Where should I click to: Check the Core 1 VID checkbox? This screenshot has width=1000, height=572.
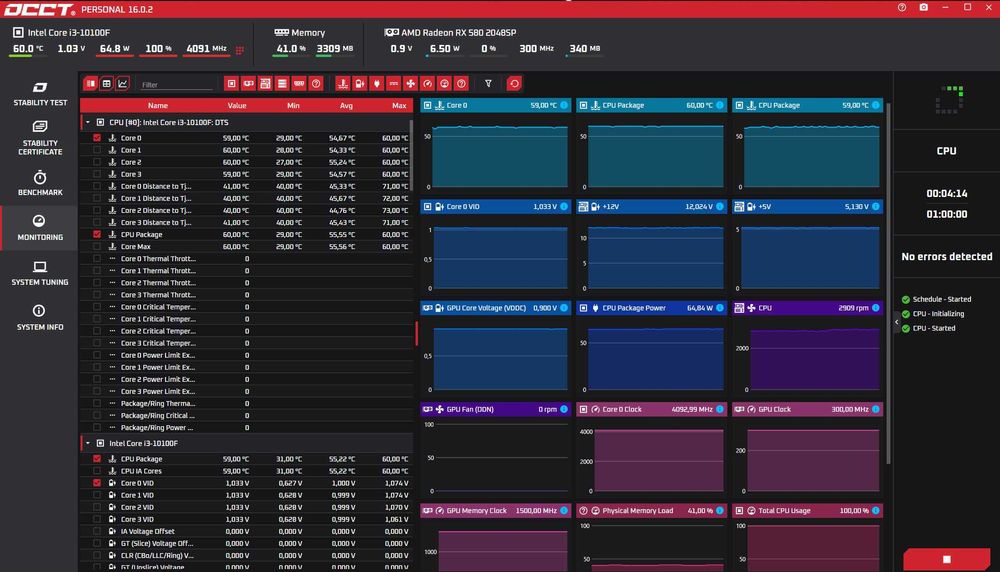tap(97, 495)
